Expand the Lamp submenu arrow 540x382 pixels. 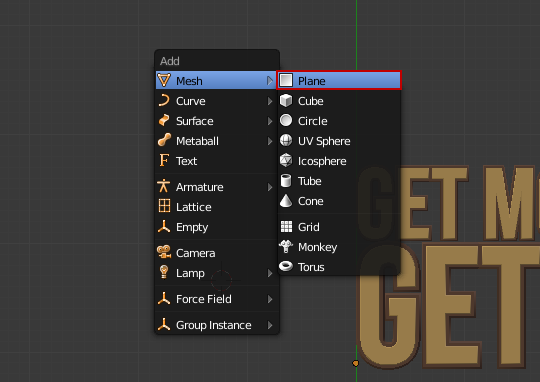(270, 273)
